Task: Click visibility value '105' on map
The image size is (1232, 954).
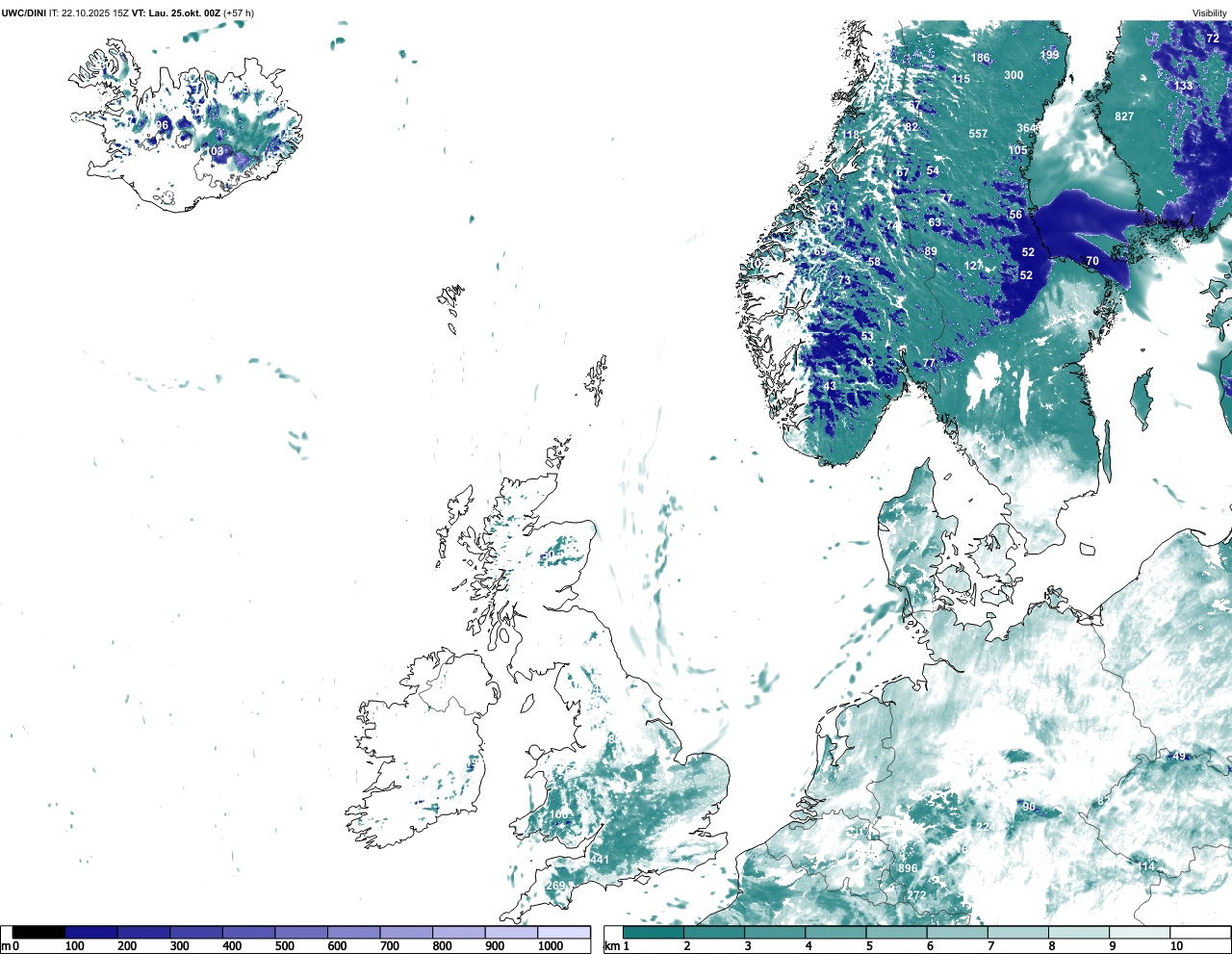Action: click(x=1017, y=150)
